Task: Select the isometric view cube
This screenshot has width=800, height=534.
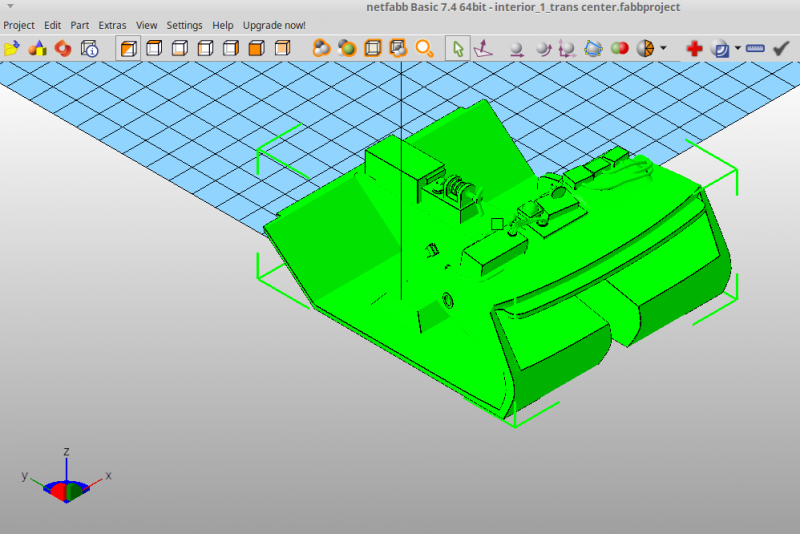Action: (x=128, y=49)
